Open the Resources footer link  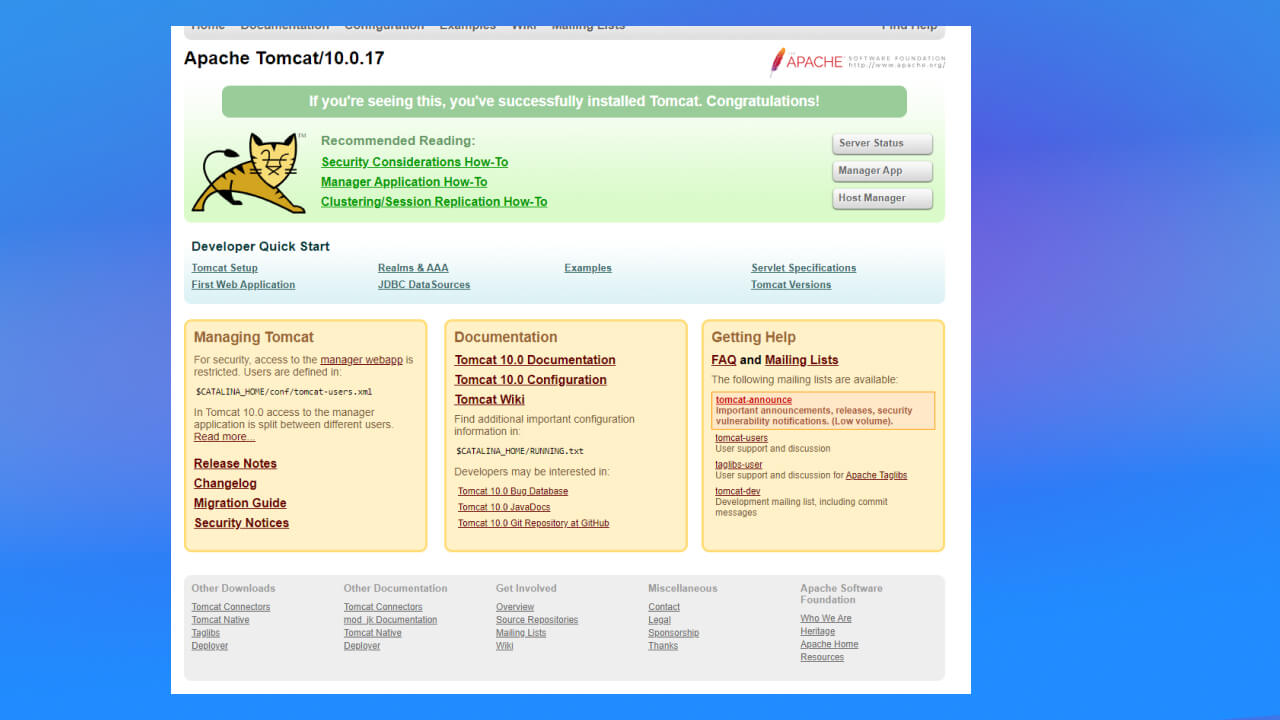(x=822, y=658)
